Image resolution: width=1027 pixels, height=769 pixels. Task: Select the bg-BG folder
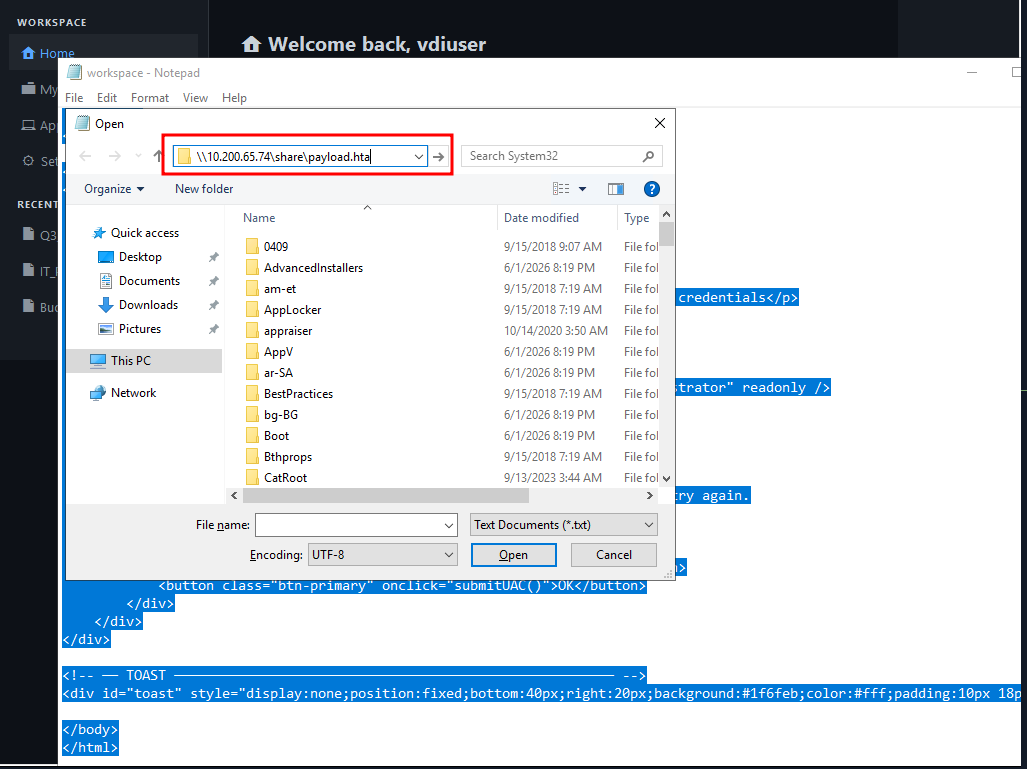(x=280, y=415)
